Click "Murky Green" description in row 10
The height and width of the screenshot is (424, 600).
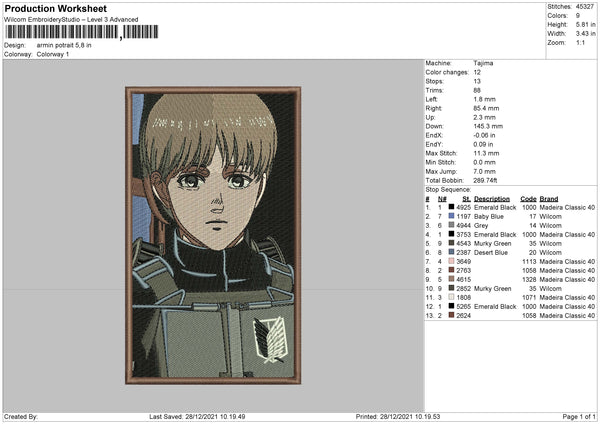pyautogui.click(x=492, y=289)
